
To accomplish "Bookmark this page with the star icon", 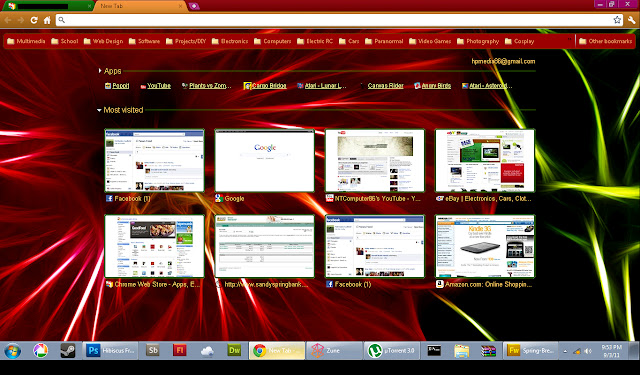I will pos(617,20).
